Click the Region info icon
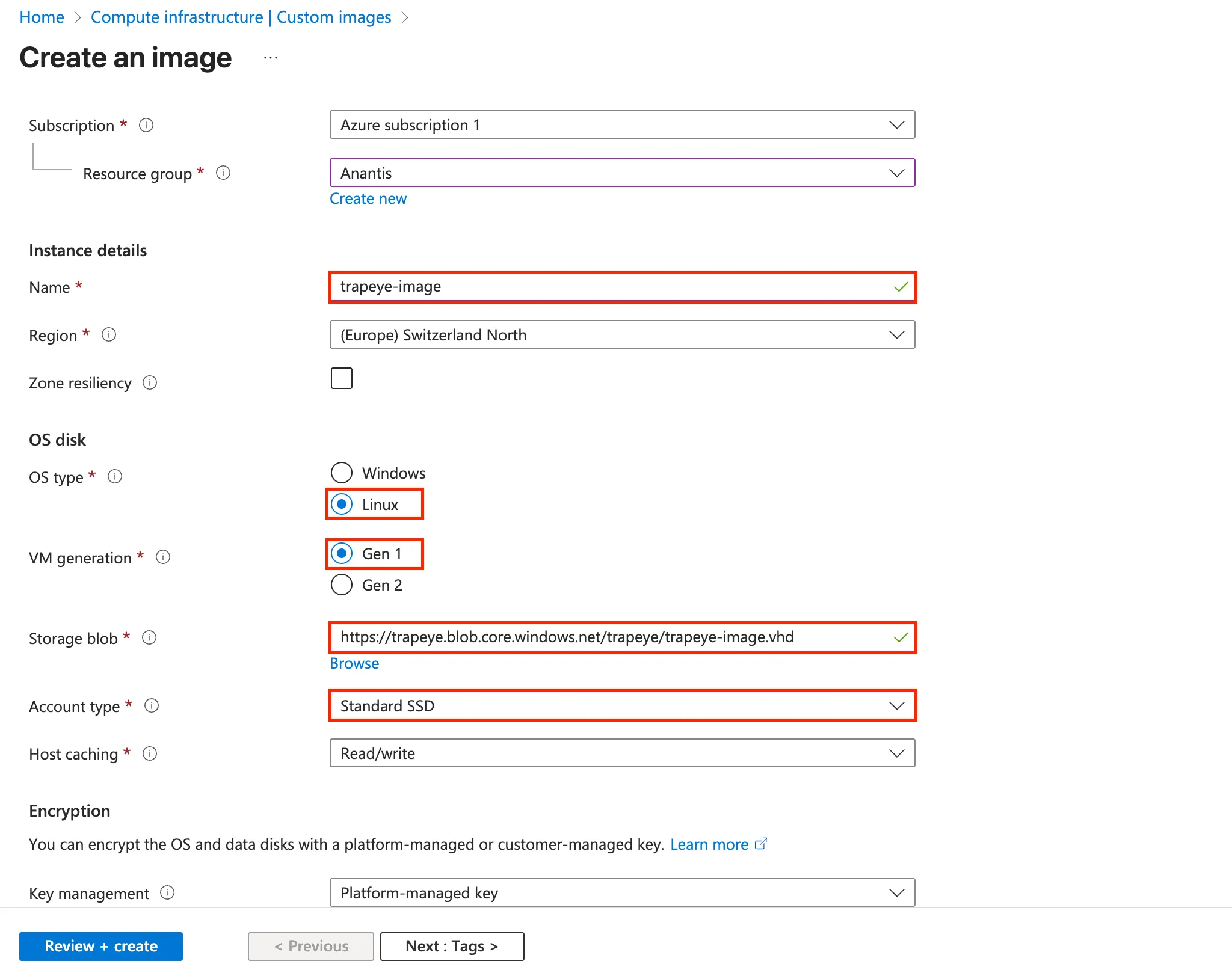Viewport: 1232px width, 979px height. 109,335
